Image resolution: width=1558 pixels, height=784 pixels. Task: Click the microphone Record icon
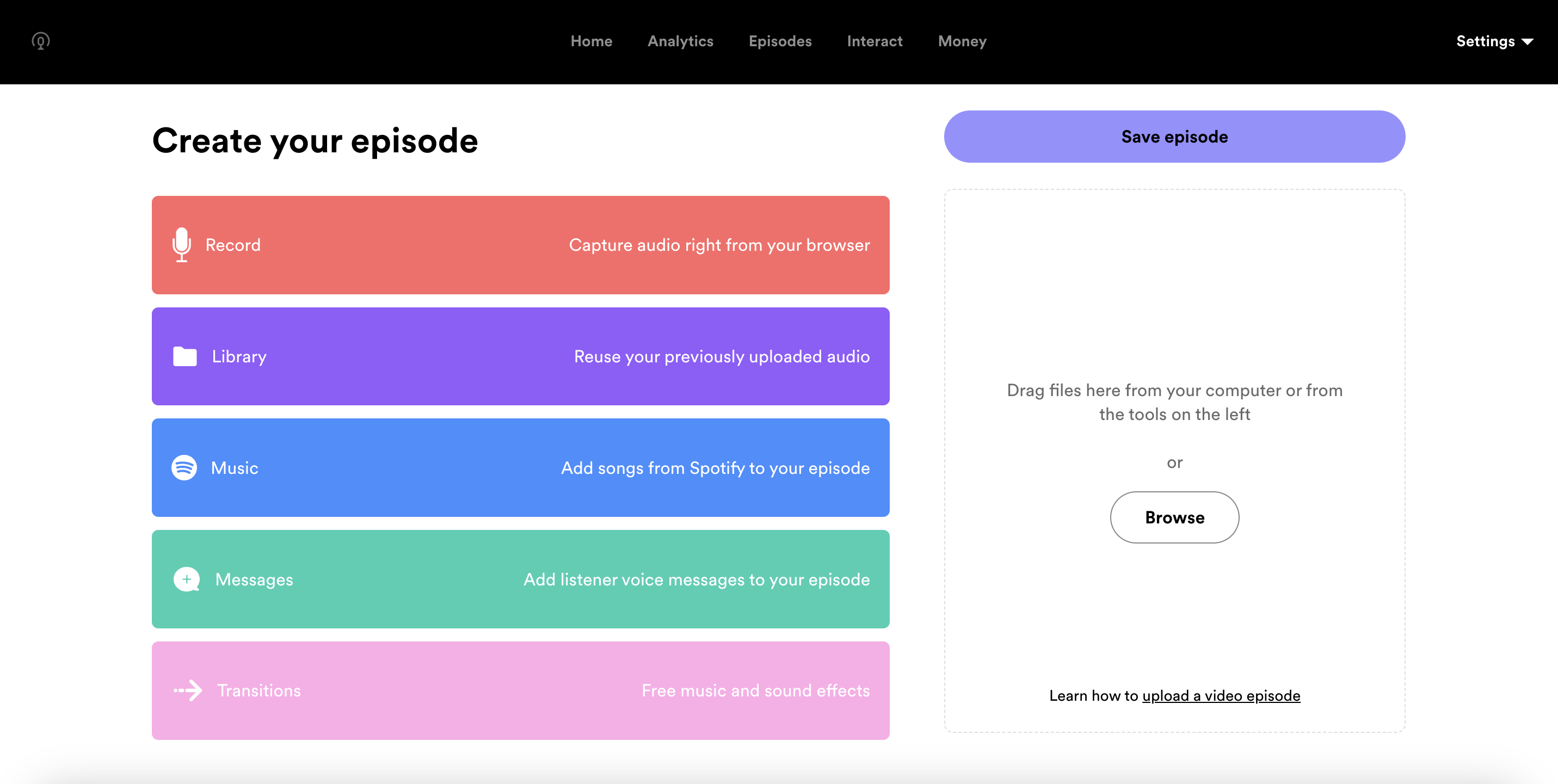pyautogui.click(x=182, y=245)
